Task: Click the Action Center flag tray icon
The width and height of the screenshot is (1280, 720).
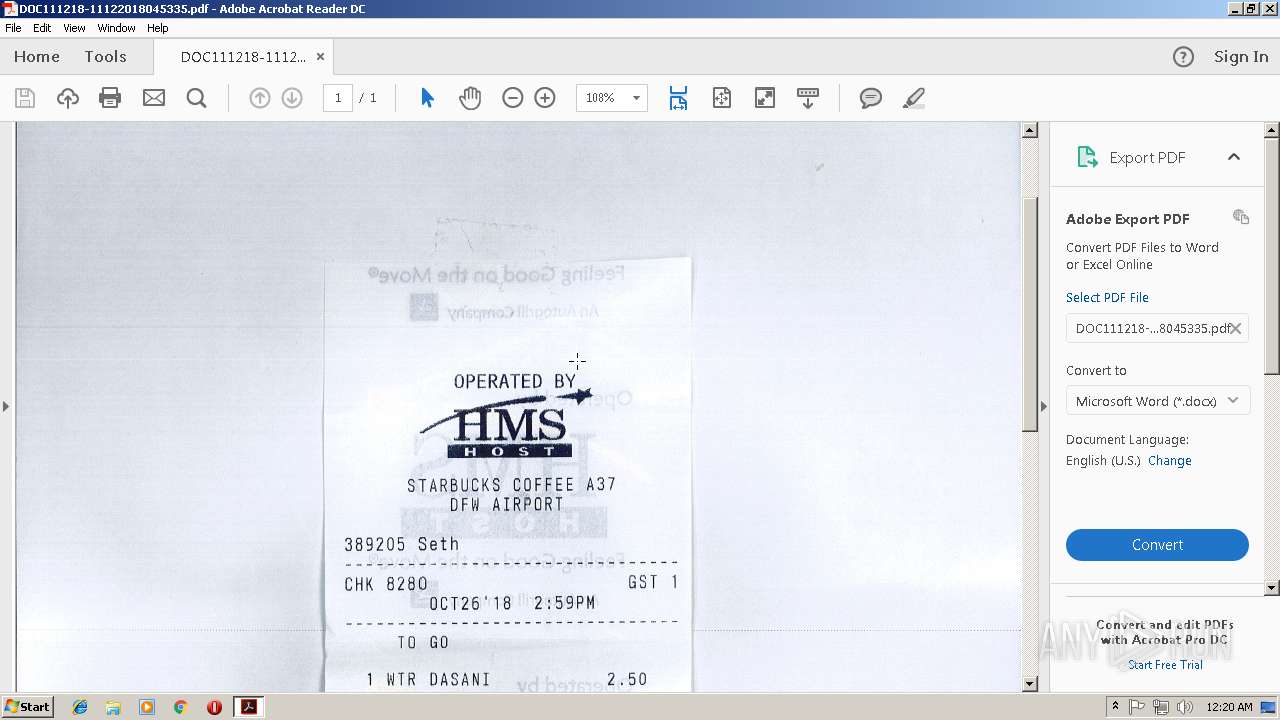Action: pyautogui.click(x=1137, y=707)
